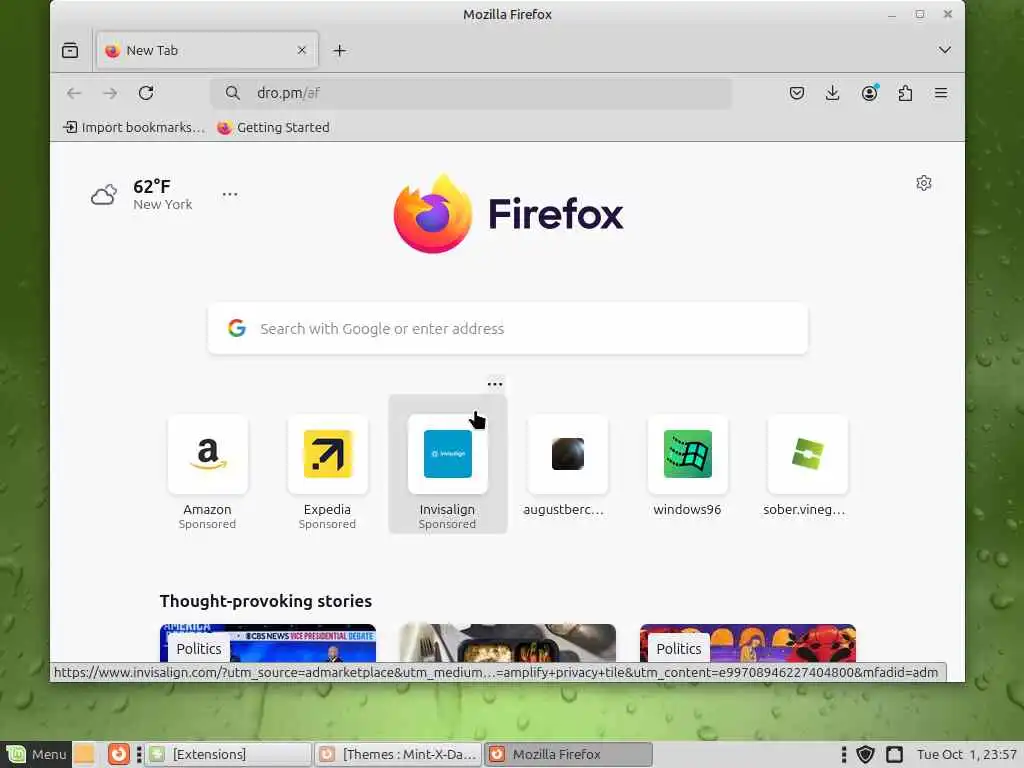1024x768 pixels.
Task: Click the Google logo in search box
Action: pos(237,328)
